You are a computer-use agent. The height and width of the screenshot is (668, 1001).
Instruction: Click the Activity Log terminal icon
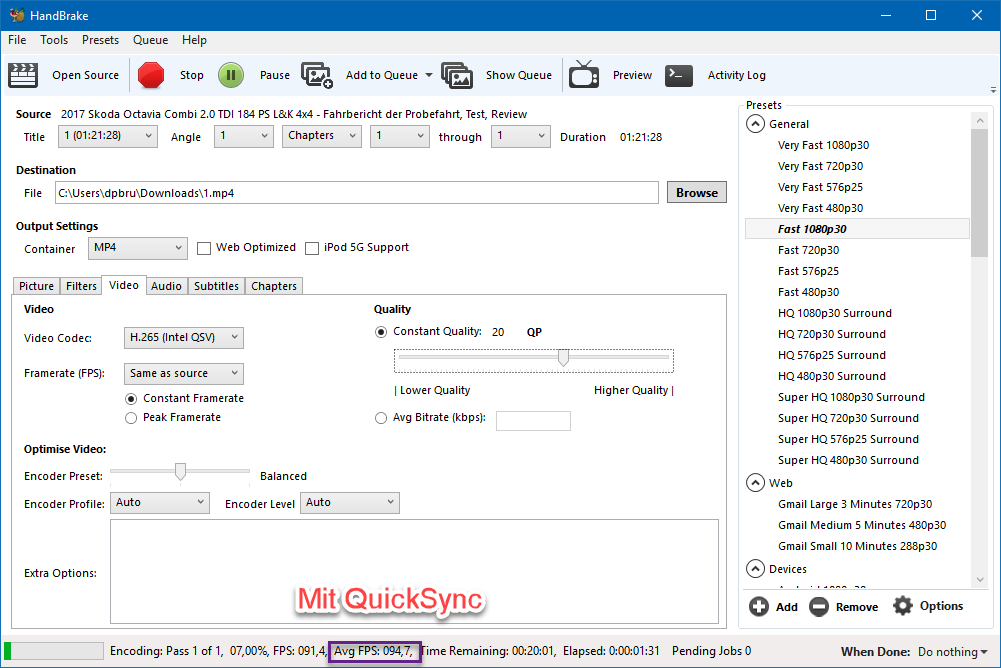[679, 75]
